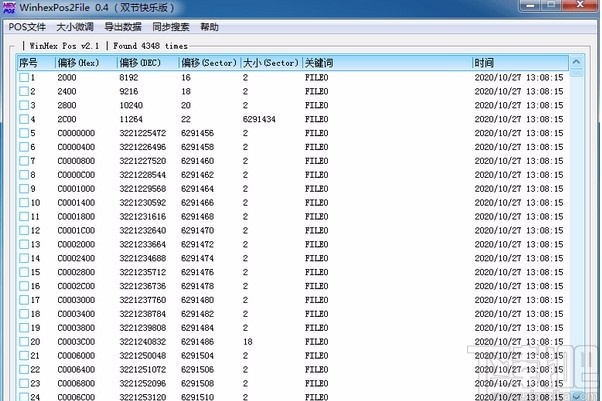Sort by the 关键词 column header

[387, 63]
